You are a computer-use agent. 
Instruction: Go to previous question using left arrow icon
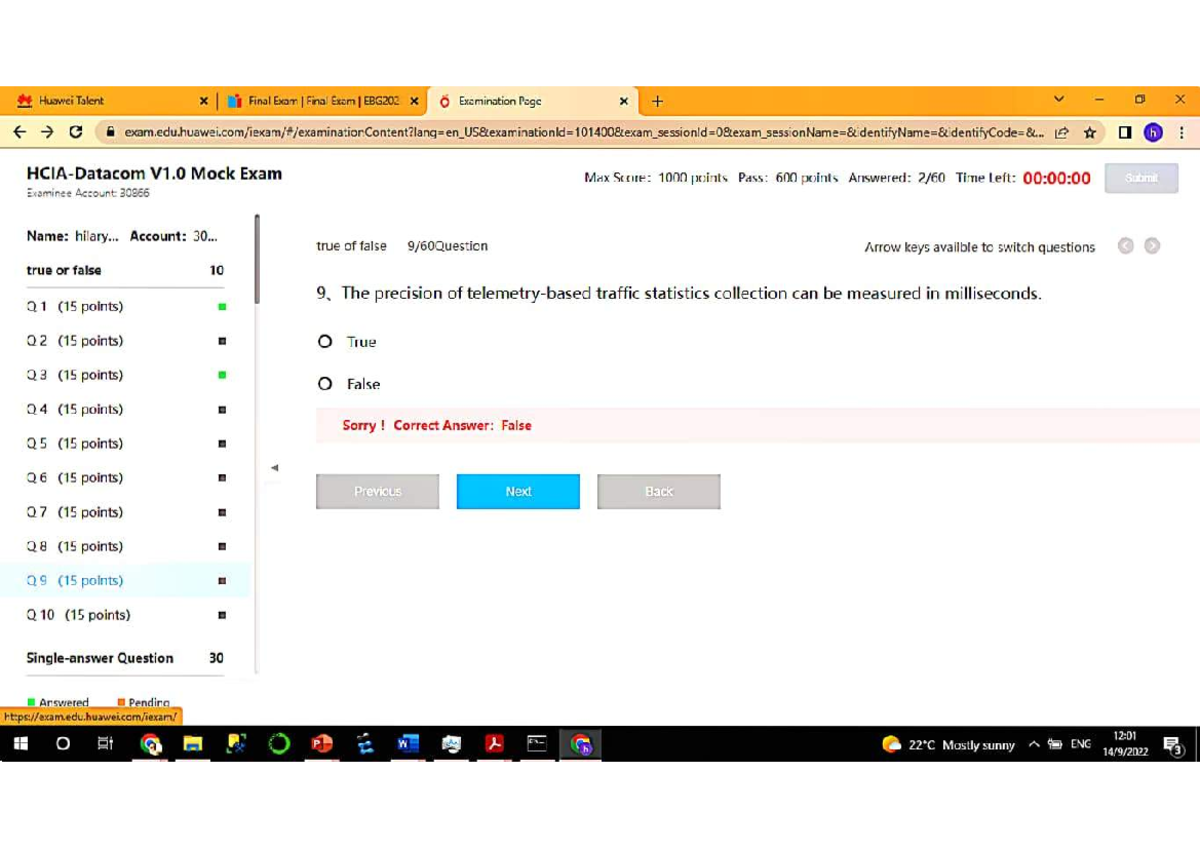[x=1126, y=246]
